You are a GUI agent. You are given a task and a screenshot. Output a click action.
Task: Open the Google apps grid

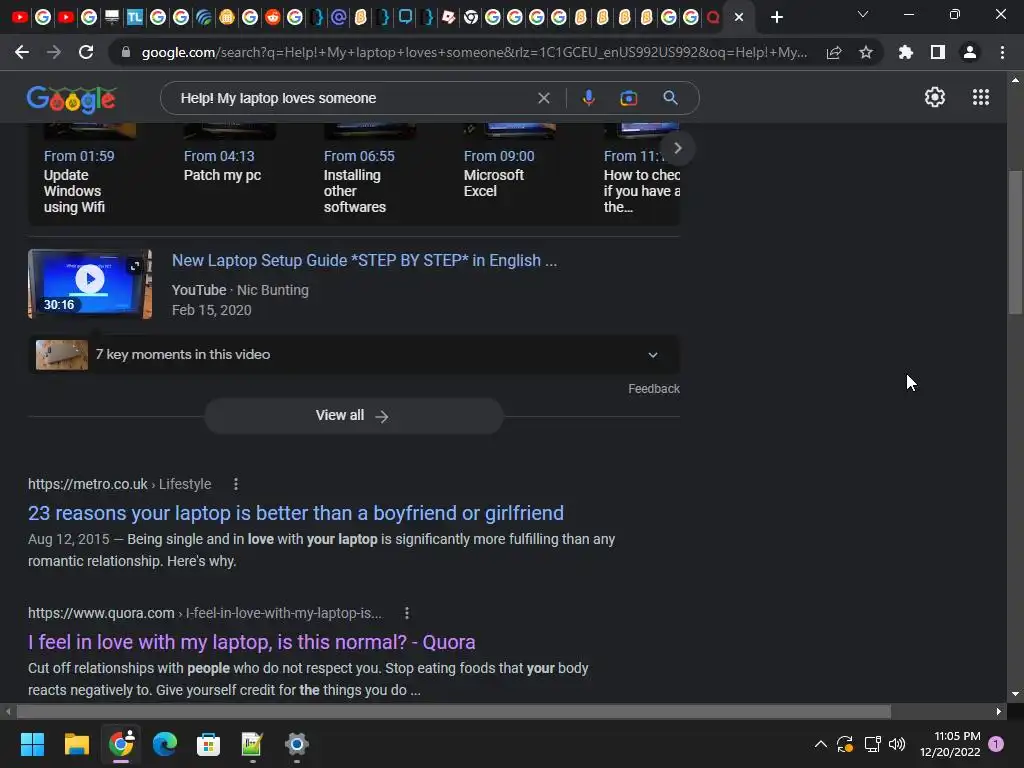click(980, 97)
